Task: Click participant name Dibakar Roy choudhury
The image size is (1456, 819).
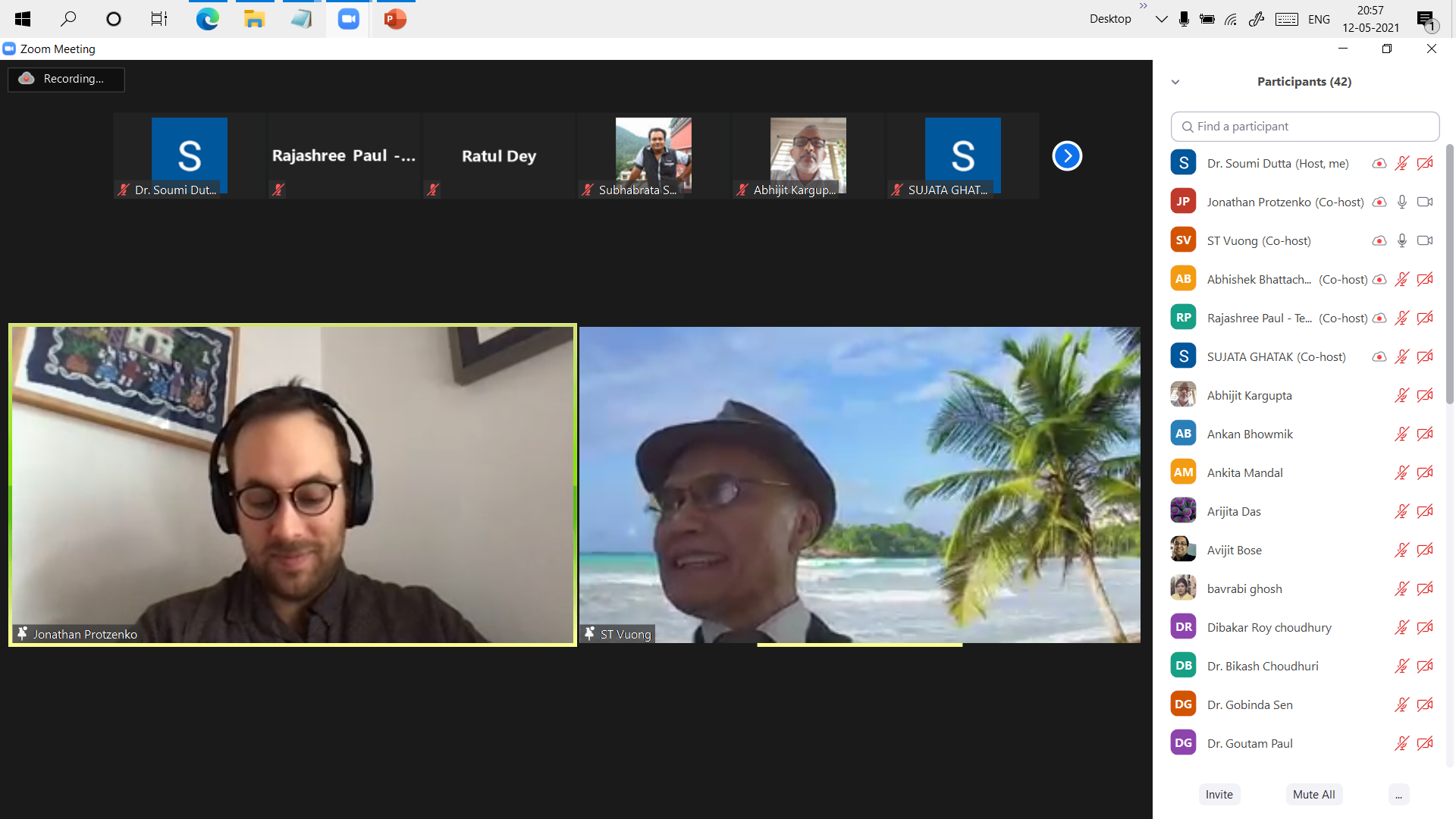Action: [x=1269, y=628]
